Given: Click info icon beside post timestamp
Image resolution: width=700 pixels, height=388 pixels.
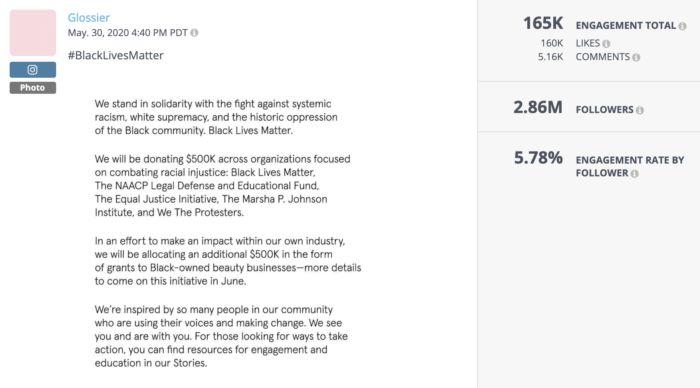Looking at the screenshot, I should (194, 33).
